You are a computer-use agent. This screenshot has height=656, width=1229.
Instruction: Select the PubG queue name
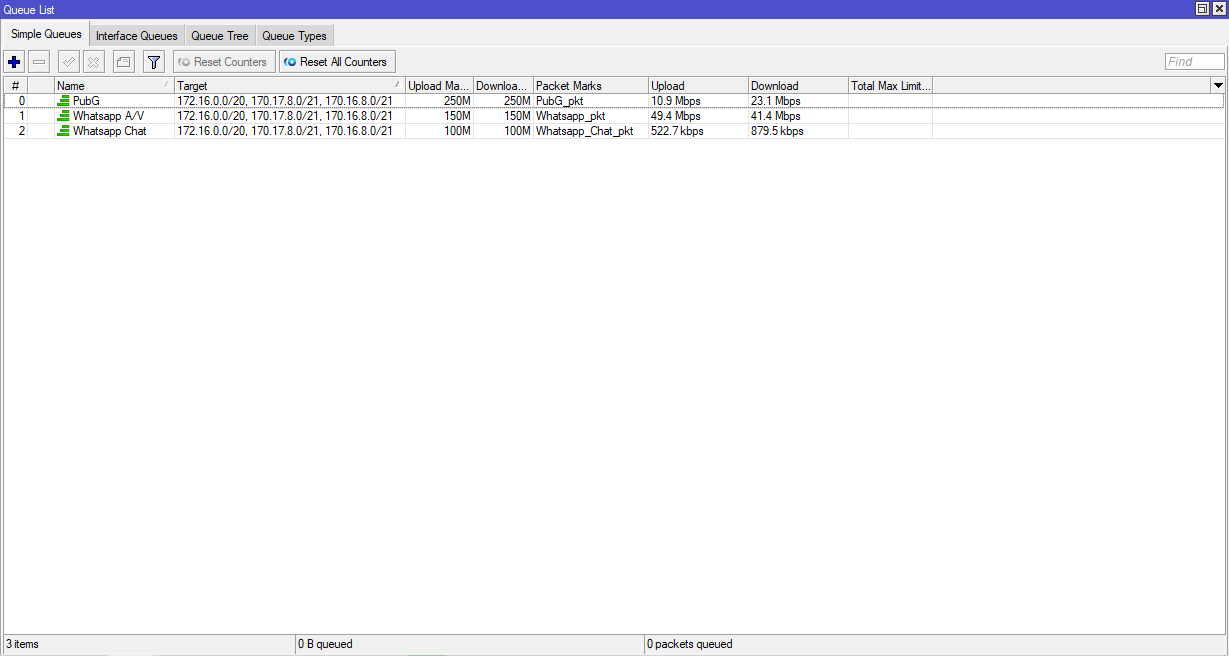(86, 101)
